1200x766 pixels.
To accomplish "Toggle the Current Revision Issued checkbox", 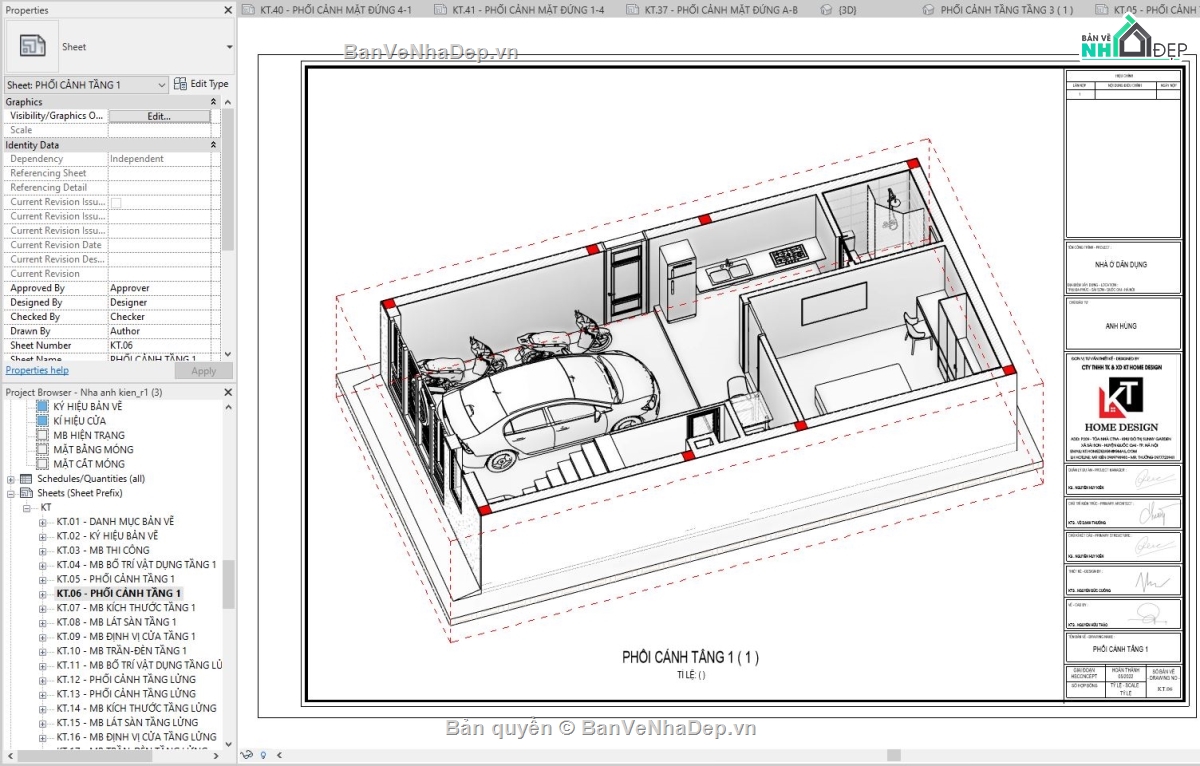I will 115,202.
